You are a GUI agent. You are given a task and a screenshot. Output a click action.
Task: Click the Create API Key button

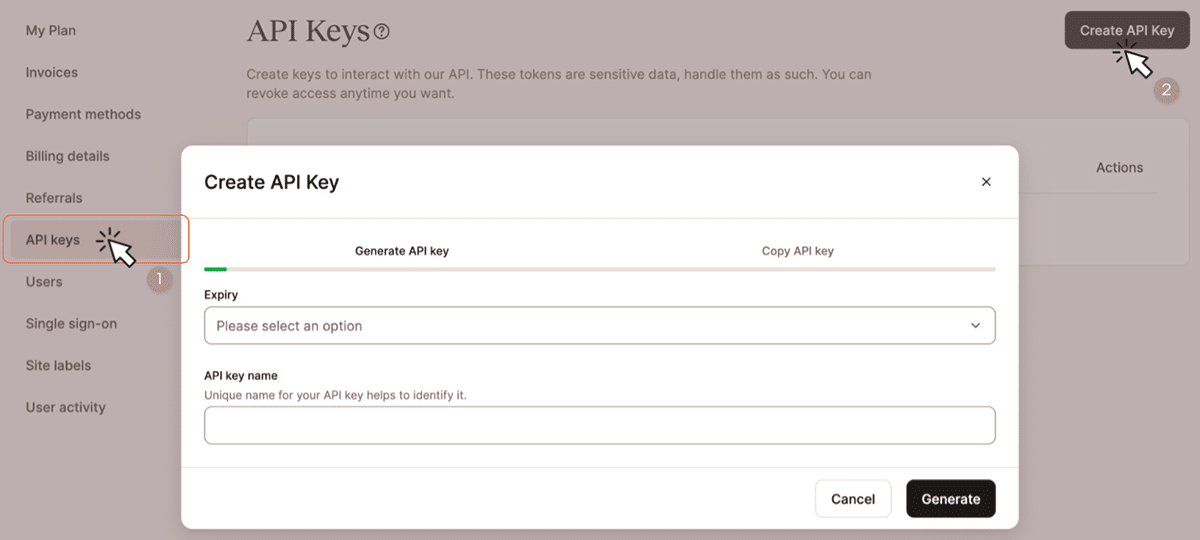[1127, 31]
